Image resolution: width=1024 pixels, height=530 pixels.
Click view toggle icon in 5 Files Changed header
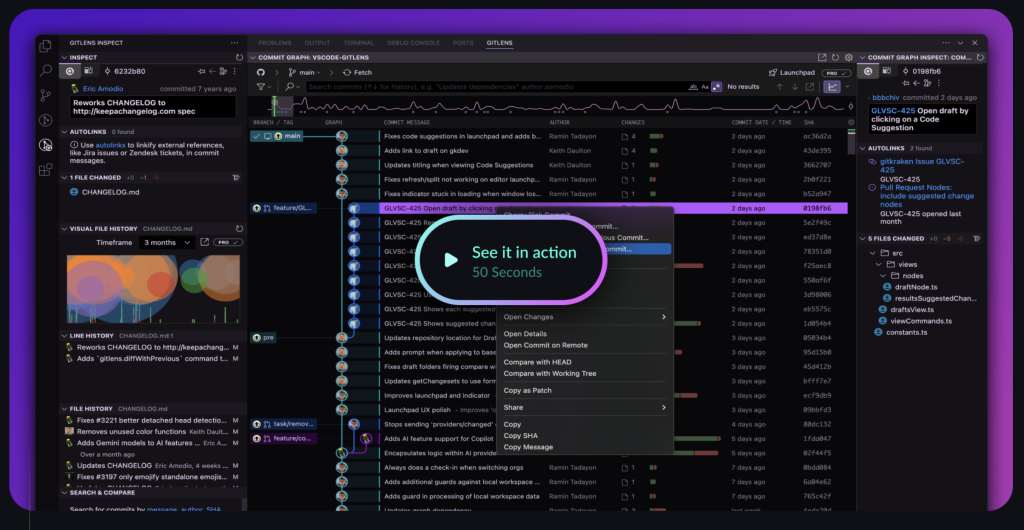975,238
